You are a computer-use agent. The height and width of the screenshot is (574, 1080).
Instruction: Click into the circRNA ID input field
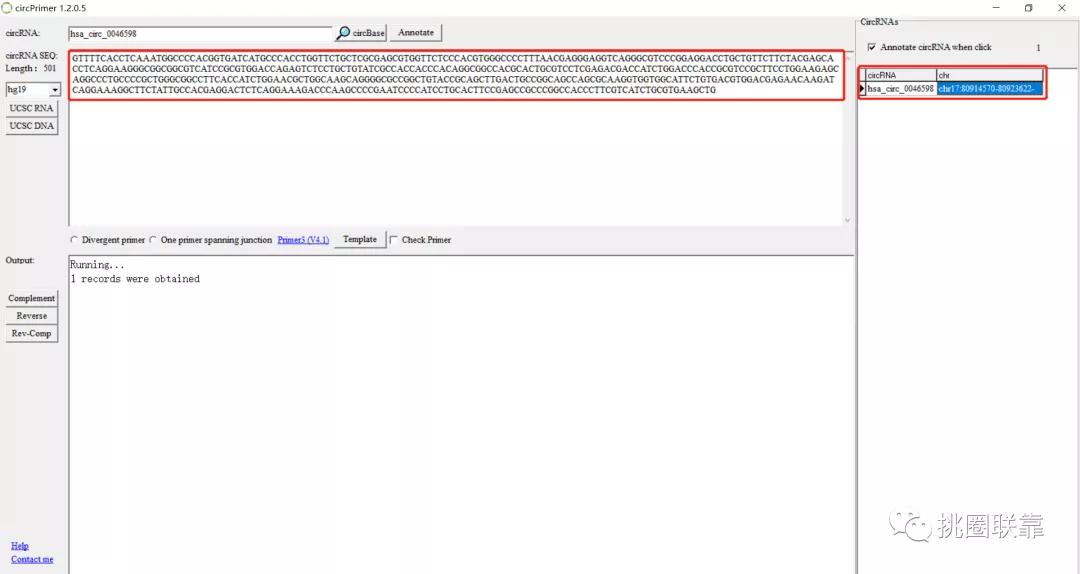[200, 33]
